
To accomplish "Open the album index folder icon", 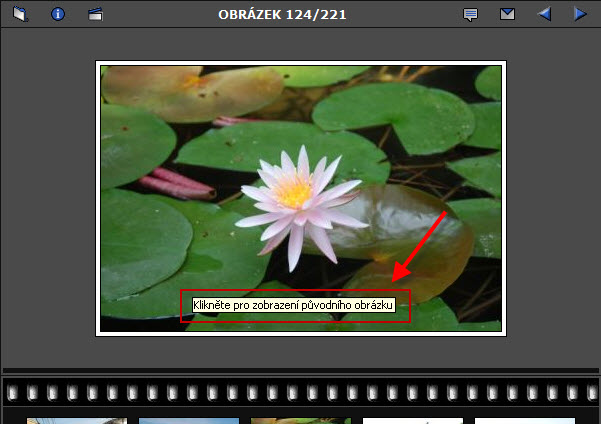I will tap(20, 14).
